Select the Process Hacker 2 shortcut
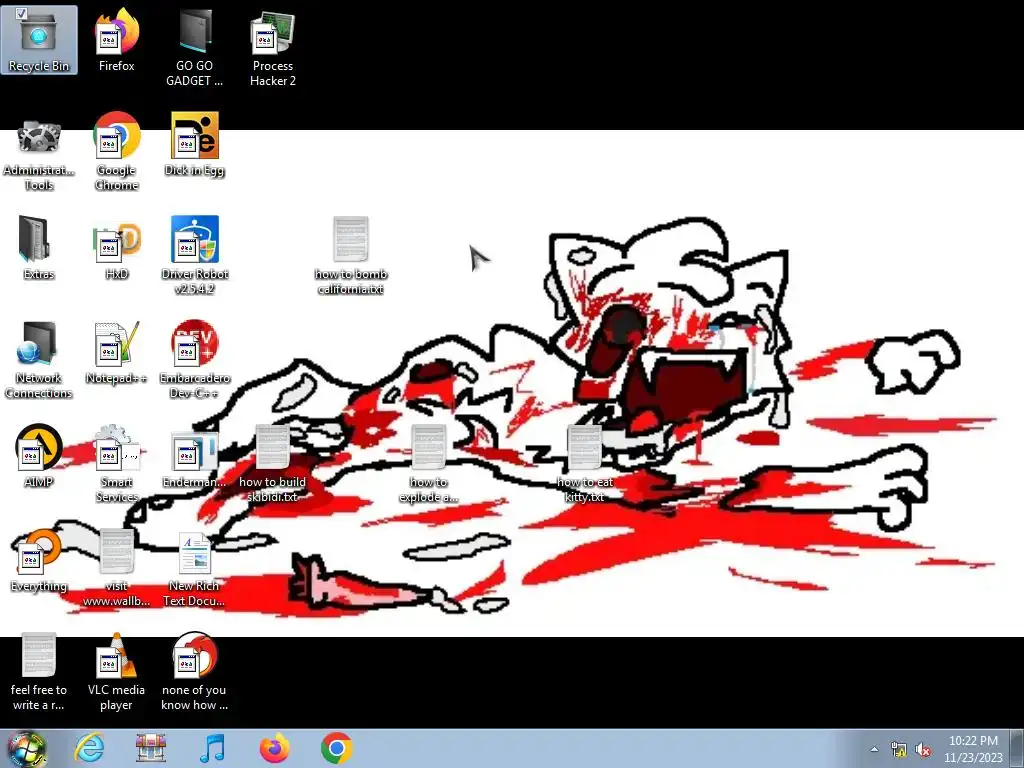The width and height of the screenshot is (1024, 768). [x=272, y=47]
